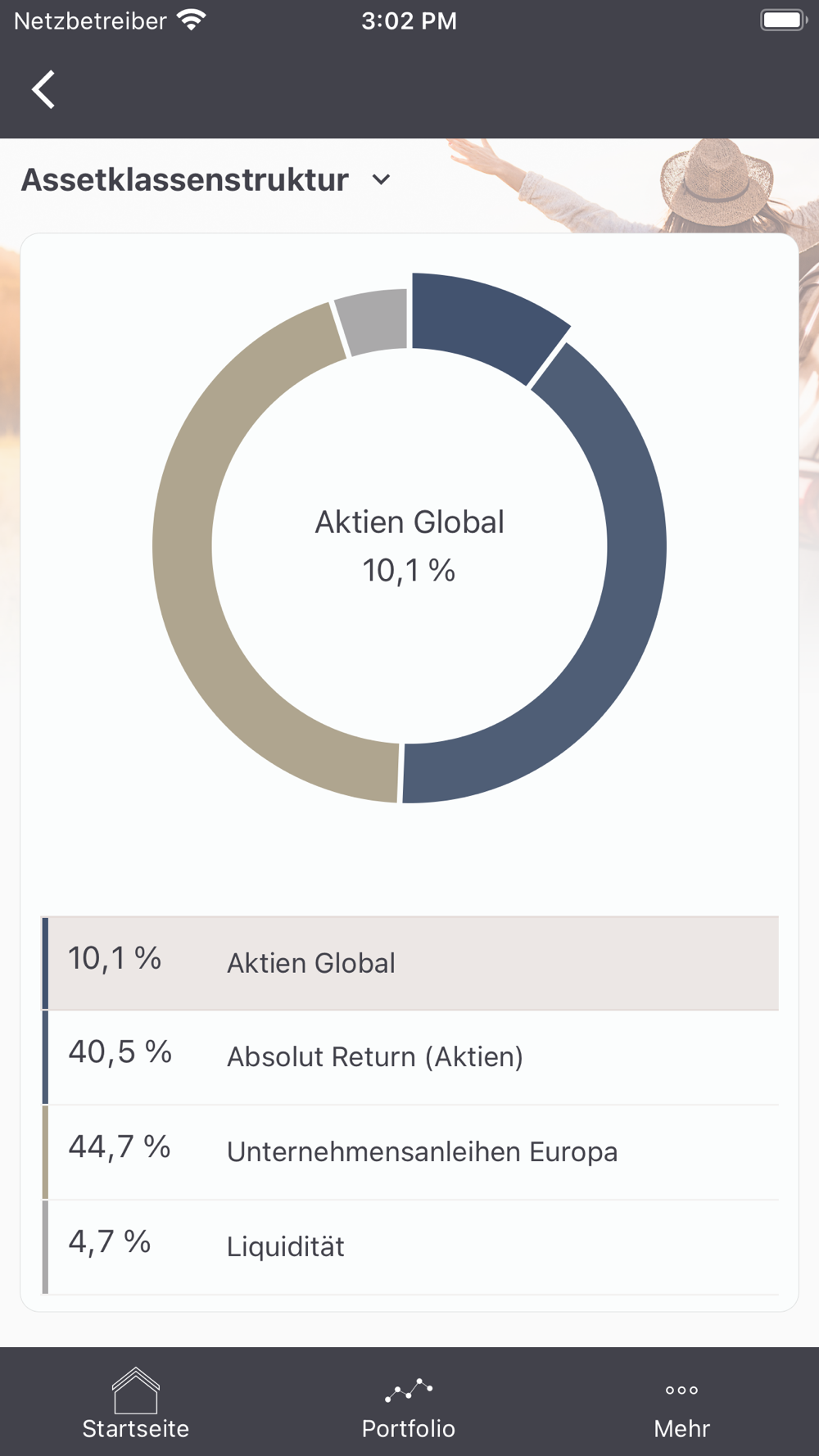Select the Aktien Global row

click(409, 963)
